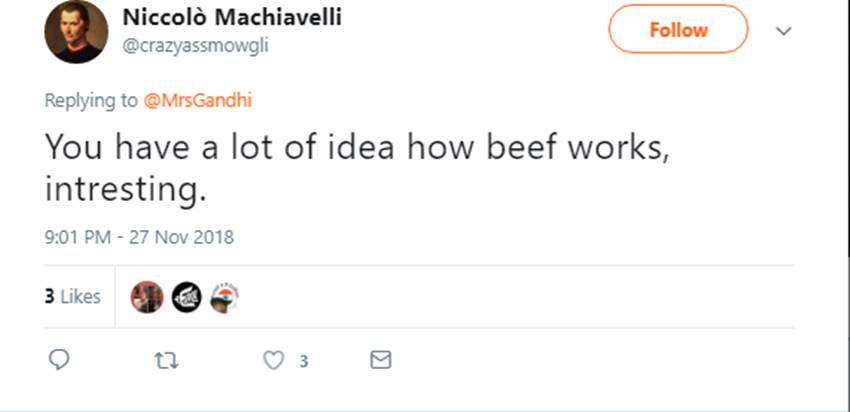Click the 'Likes' label text

pos(81,296)
